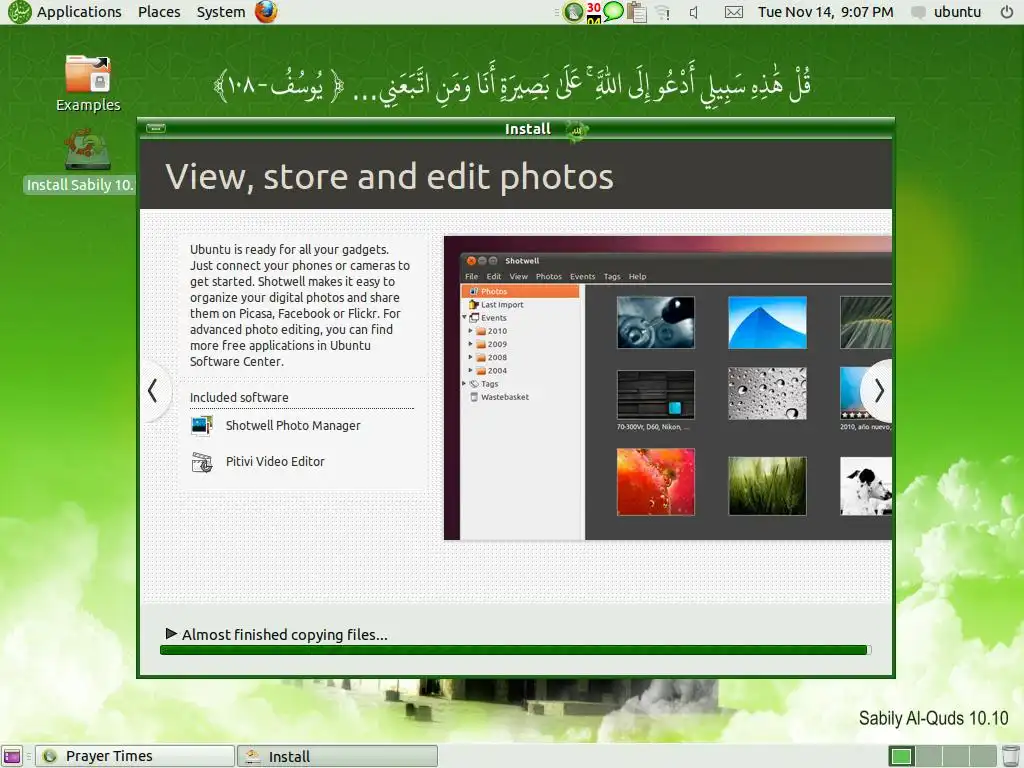Click the volume speaker icon
Image resolution: width=1024 pixels, height=768 pixels.
coord(694,12)
